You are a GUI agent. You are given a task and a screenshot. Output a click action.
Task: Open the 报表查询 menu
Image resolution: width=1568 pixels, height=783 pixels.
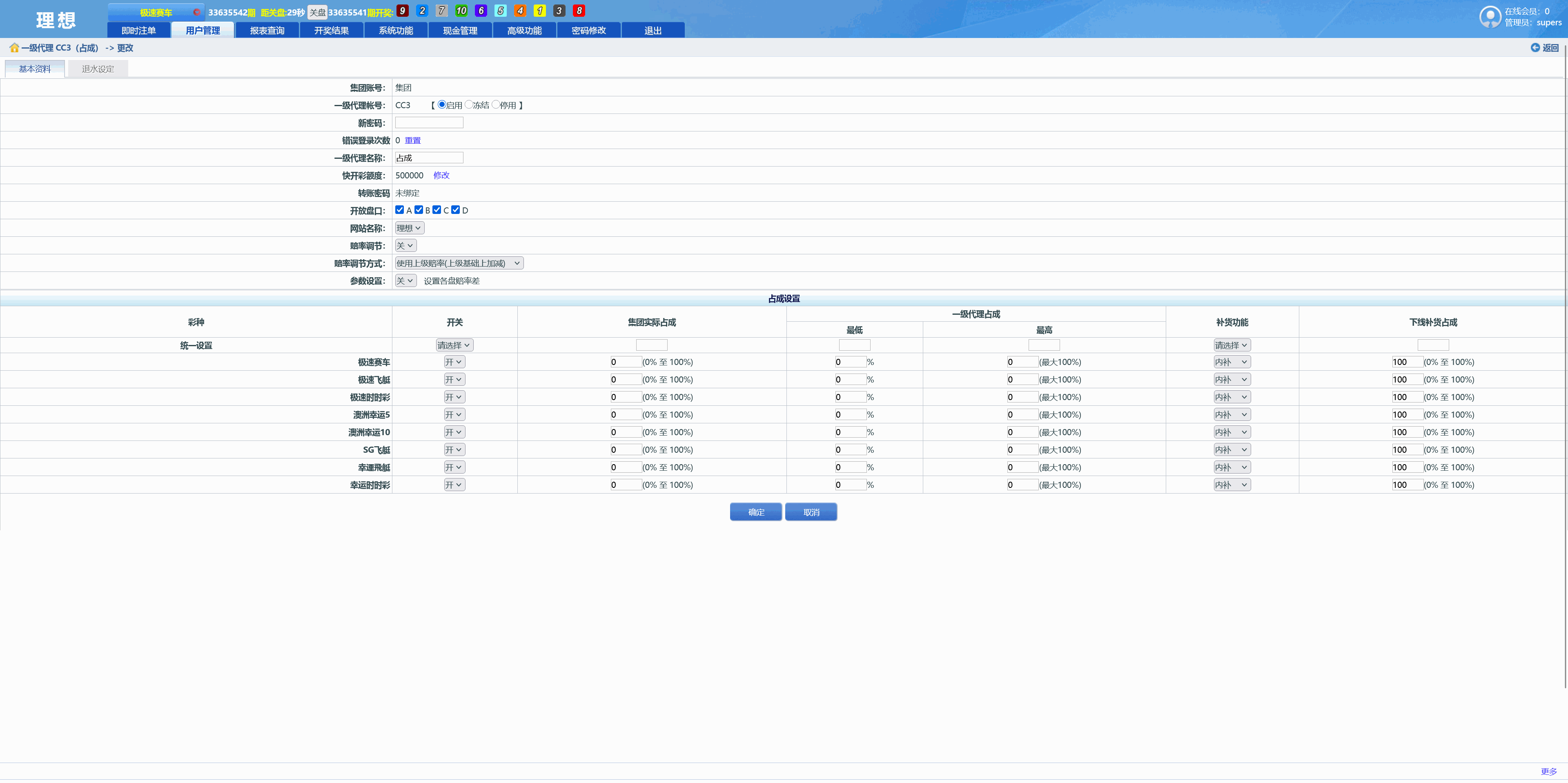pyautogui.click(x=267, y=31)
